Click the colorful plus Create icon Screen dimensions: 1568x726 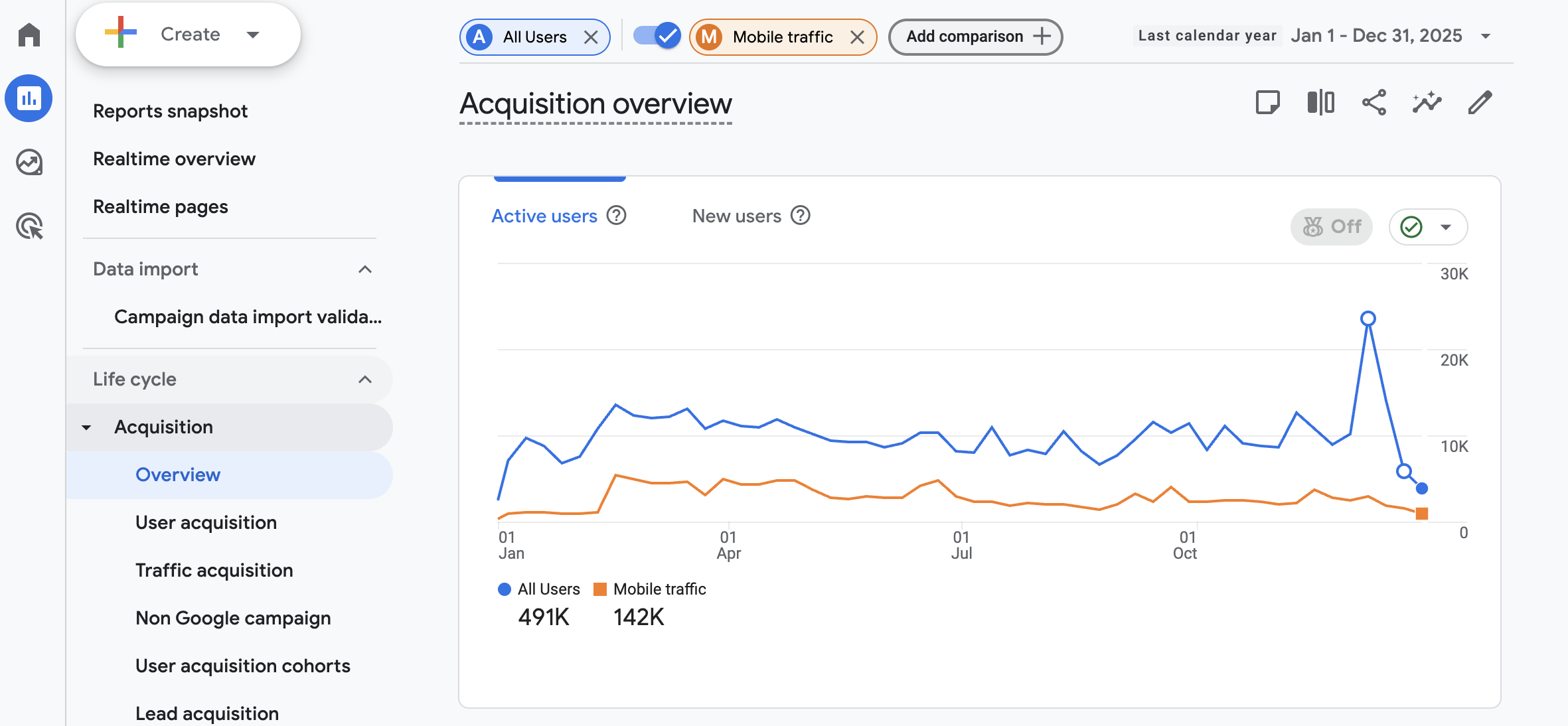pos(120,33)
